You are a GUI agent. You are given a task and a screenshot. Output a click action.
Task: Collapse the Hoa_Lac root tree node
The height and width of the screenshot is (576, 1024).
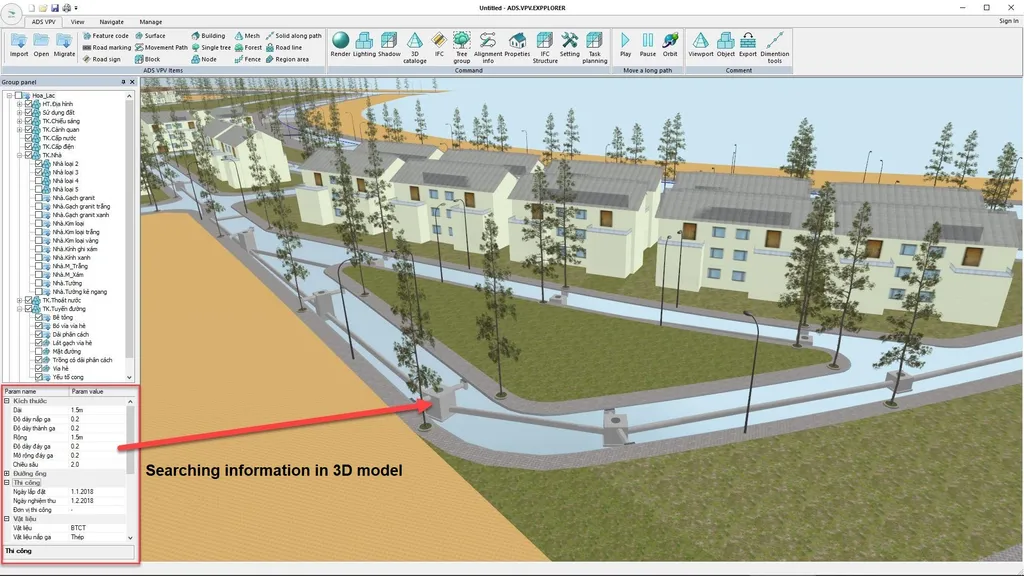pos(9,95)
